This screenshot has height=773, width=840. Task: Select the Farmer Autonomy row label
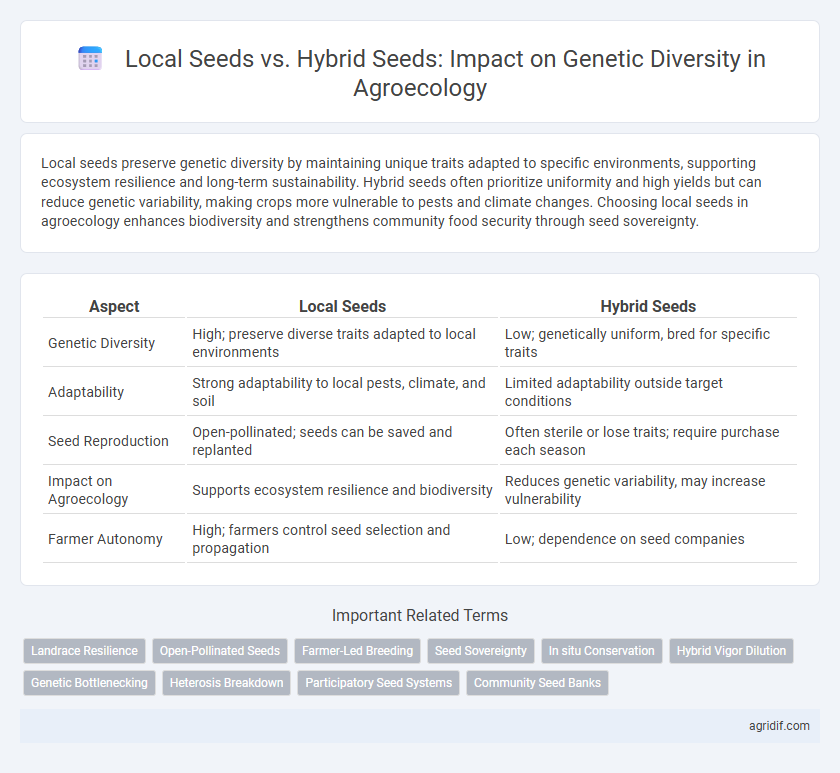105,539
